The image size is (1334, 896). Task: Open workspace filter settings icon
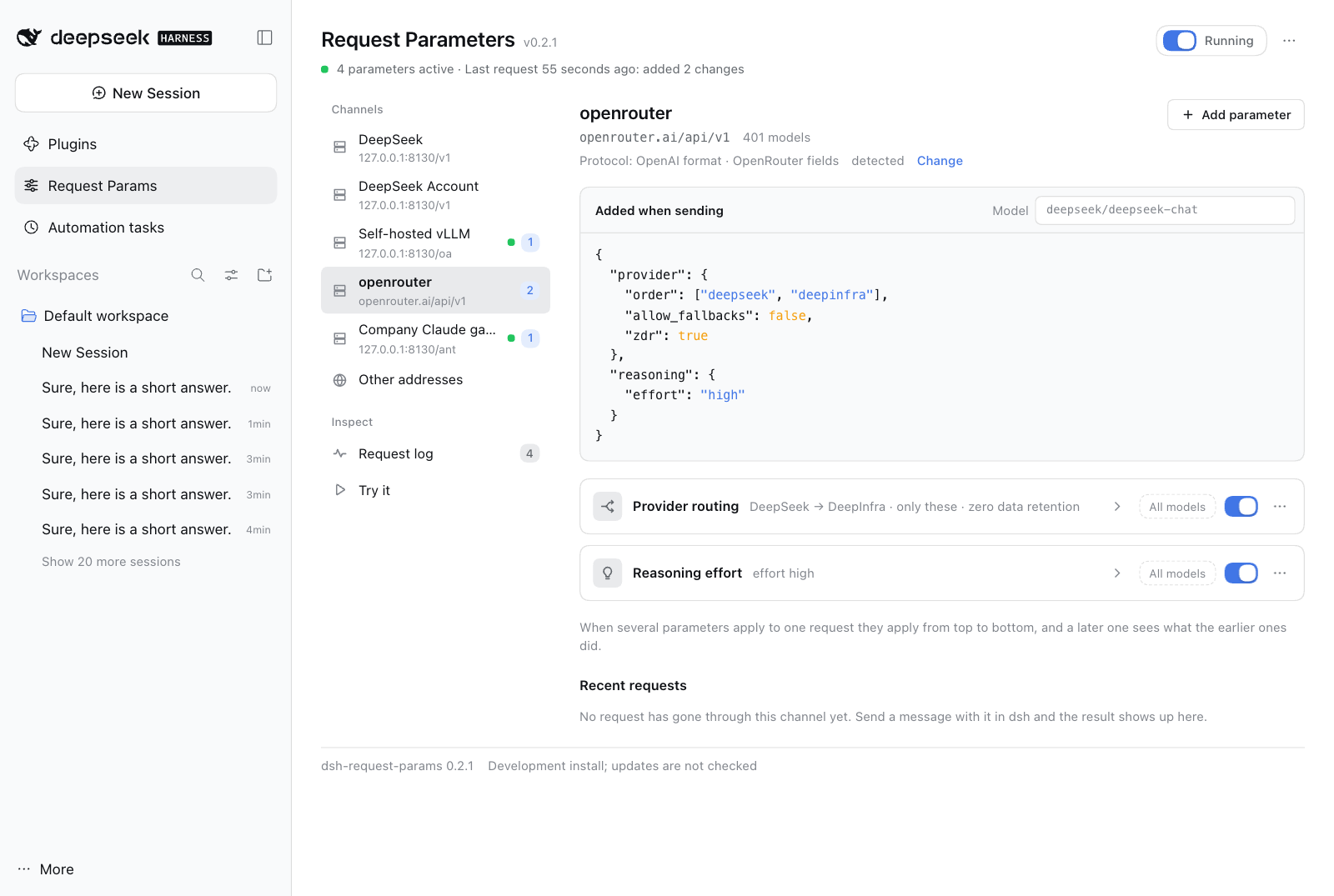pos(231,275)
